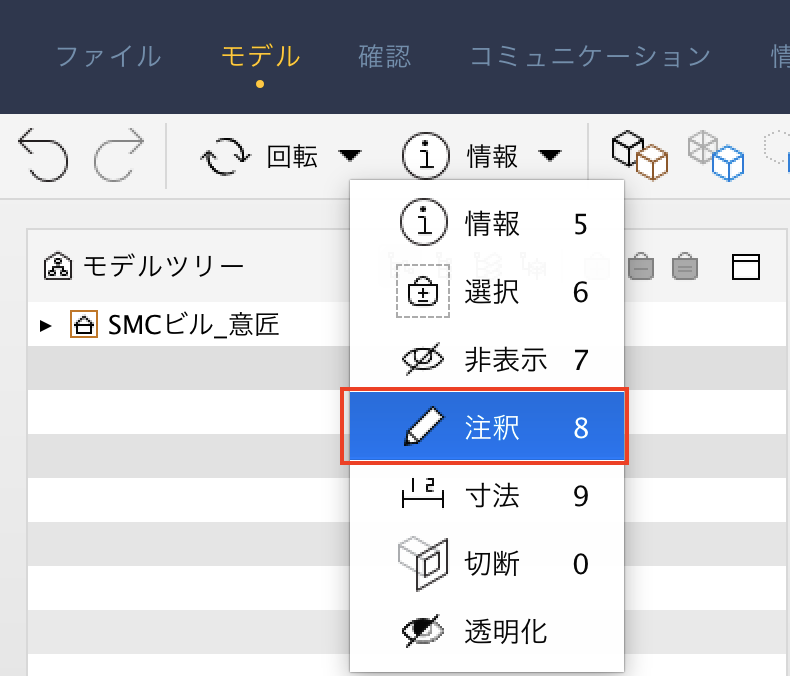This screenshot has height=676, width=790.
Task: Click the black and brown cubes icon
Action: (x=639, y=155)
